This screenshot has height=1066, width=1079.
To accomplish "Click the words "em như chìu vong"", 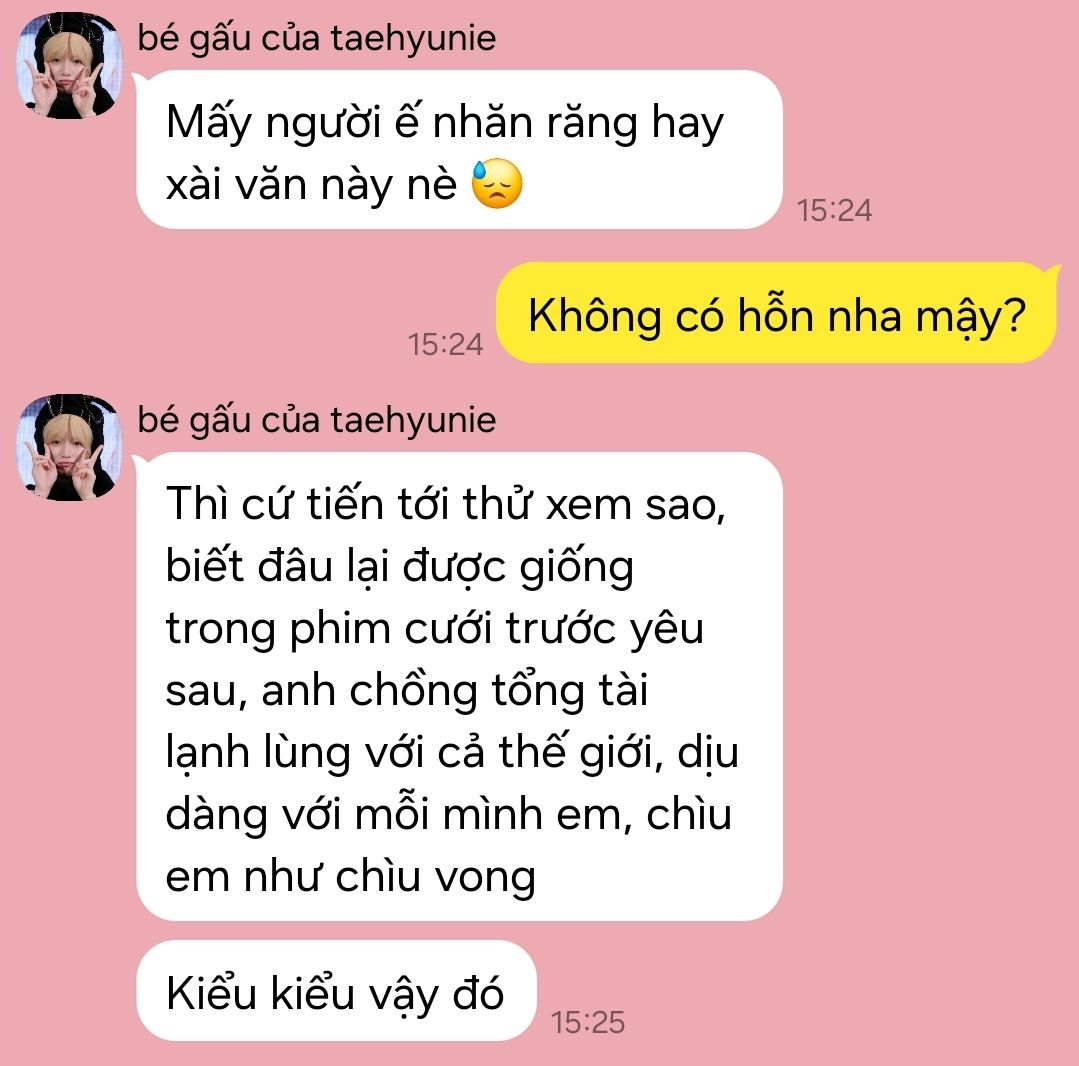I will point(351,877).
